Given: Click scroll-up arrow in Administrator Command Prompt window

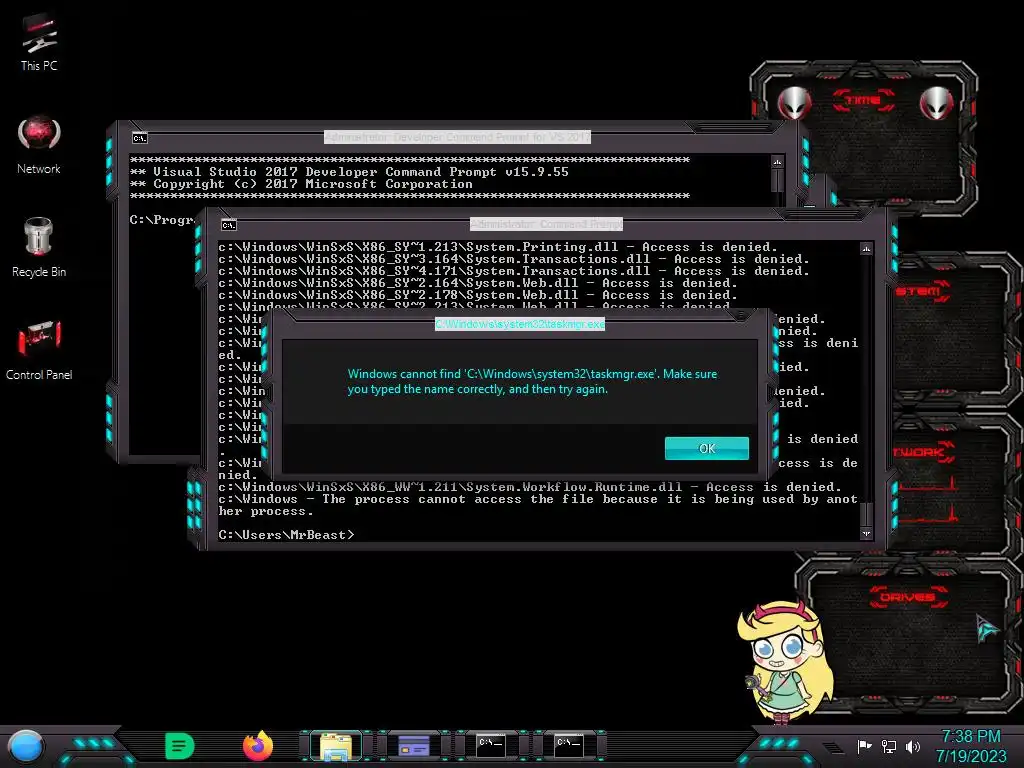Looking at the screenshot, I should point(866,249).
